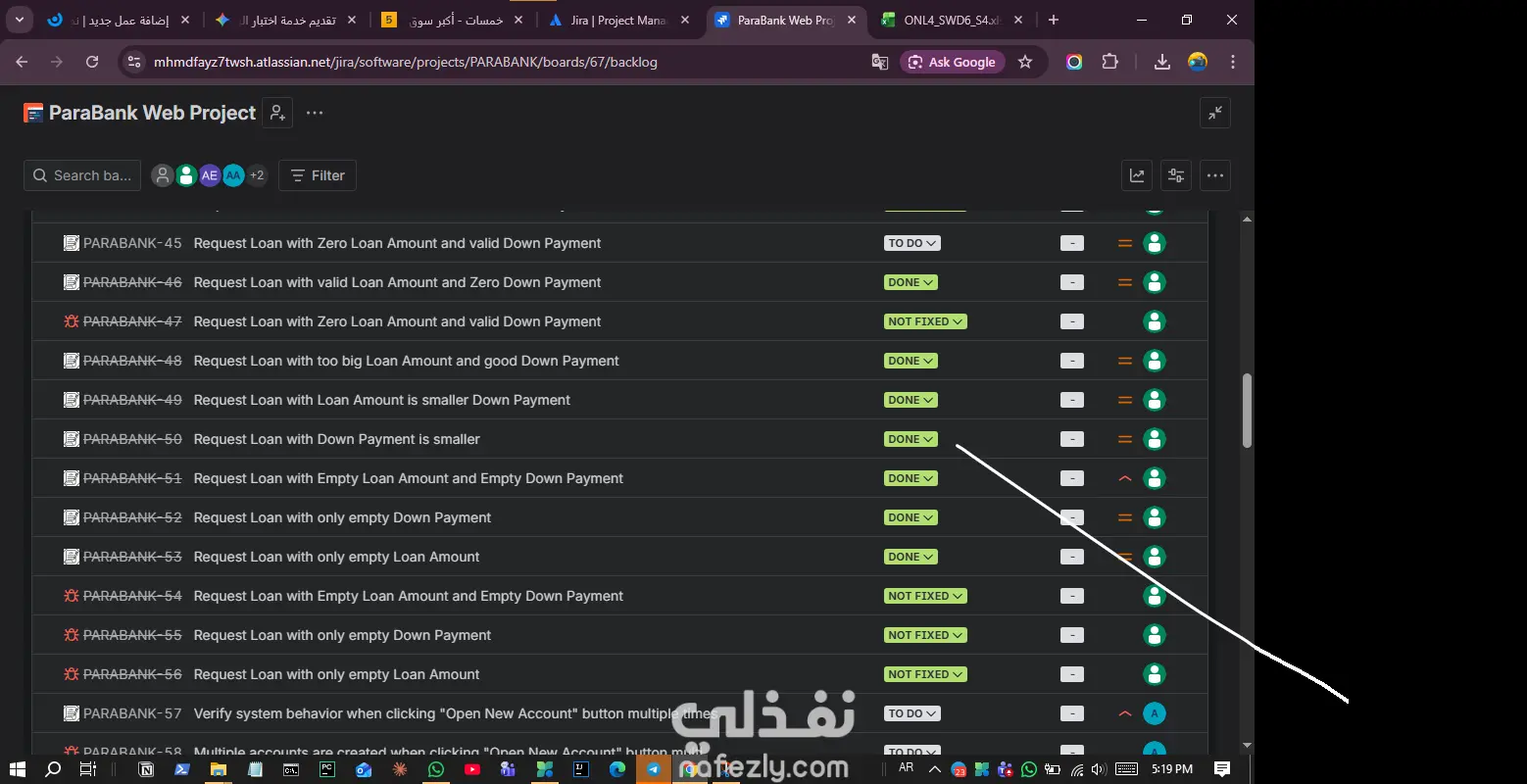
Task: Open Telegram from the Windows taskbar
Action: coord(654,769)
